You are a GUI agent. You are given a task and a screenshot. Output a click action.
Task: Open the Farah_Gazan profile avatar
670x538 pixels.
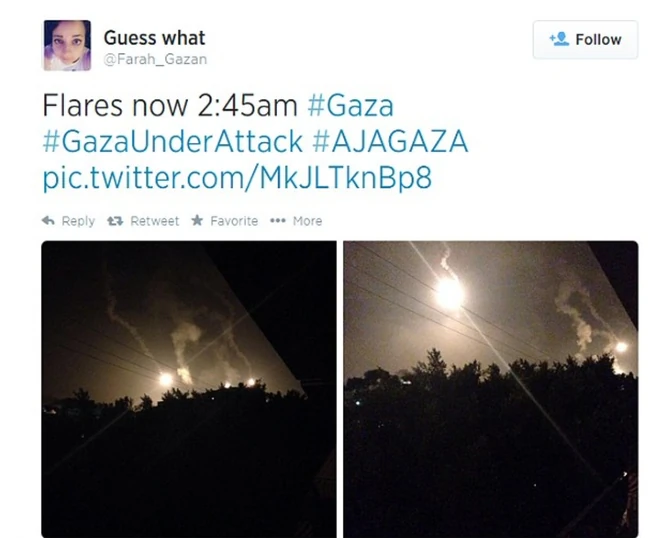tap(67, 45)
